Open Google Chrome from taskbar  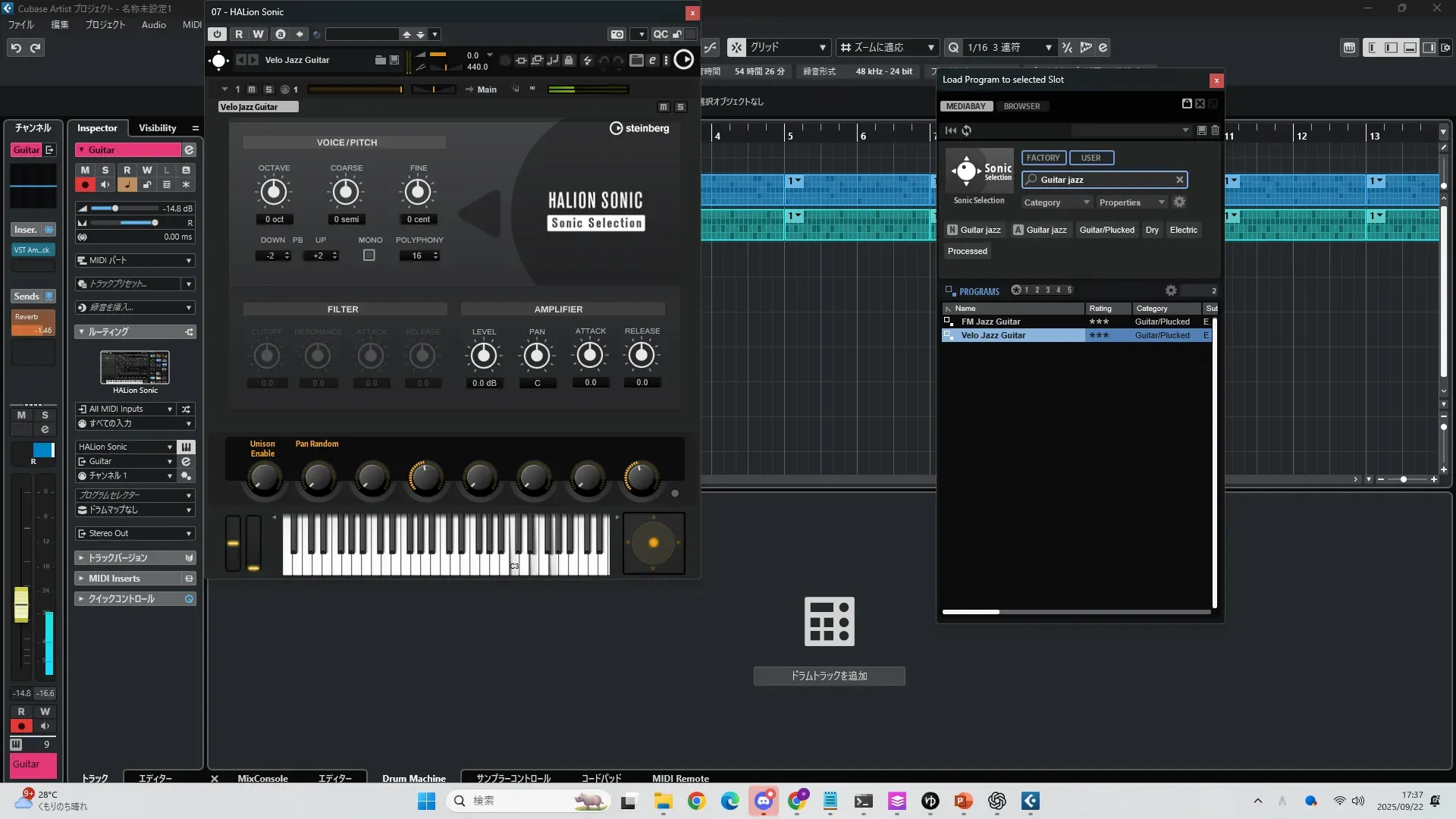pyautogui.click(x=696, y=801)
